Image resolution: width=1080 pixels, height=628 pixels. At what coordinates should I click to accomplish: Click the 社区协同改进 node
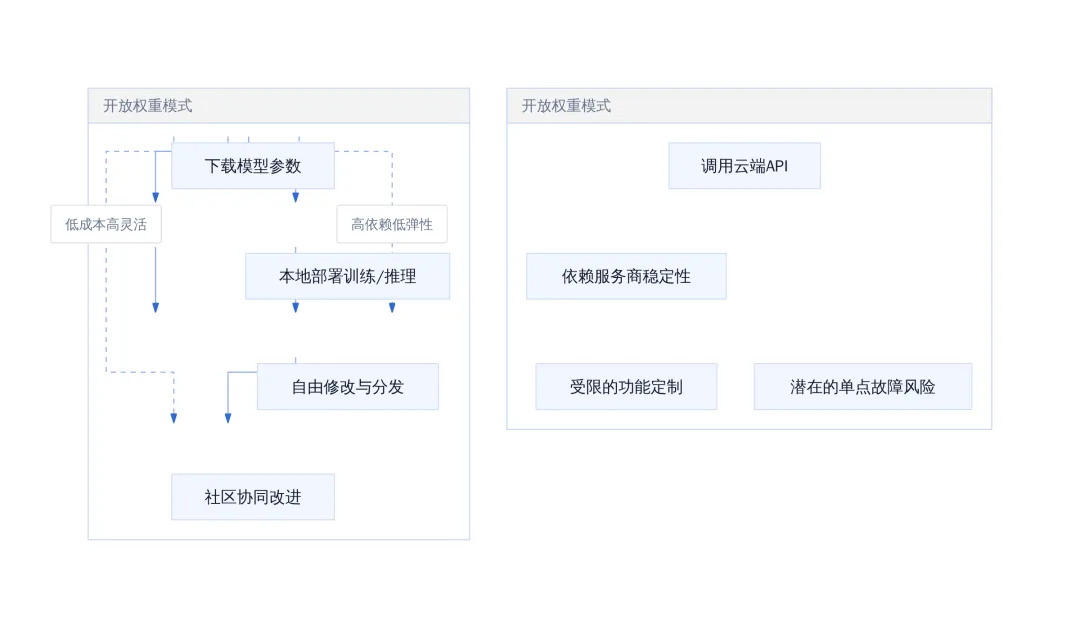point(253,496)
